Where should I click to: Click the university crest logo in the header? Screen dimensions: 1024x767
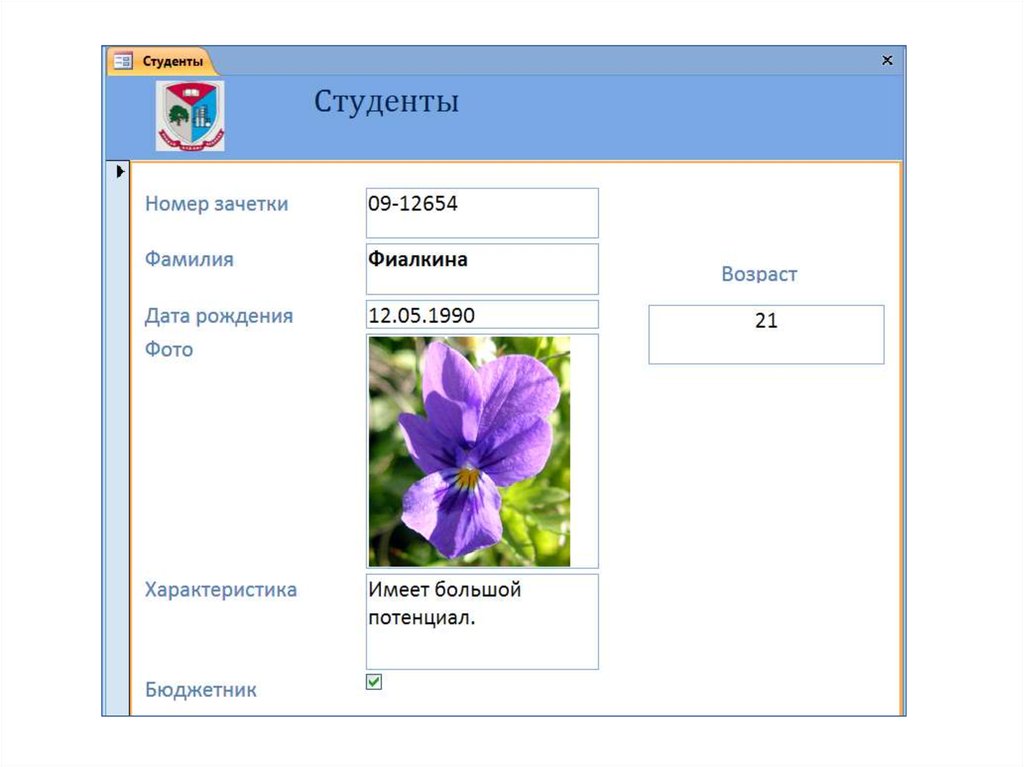190,116
